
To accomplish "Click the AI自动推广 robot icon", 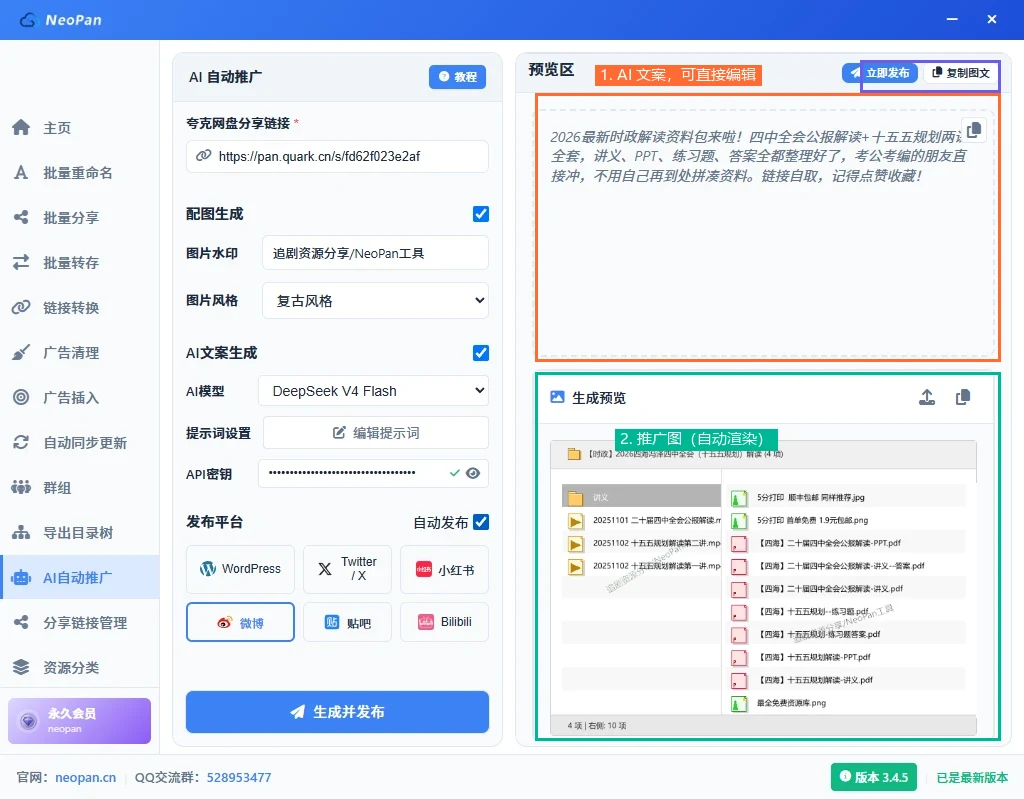I will 21,578.
